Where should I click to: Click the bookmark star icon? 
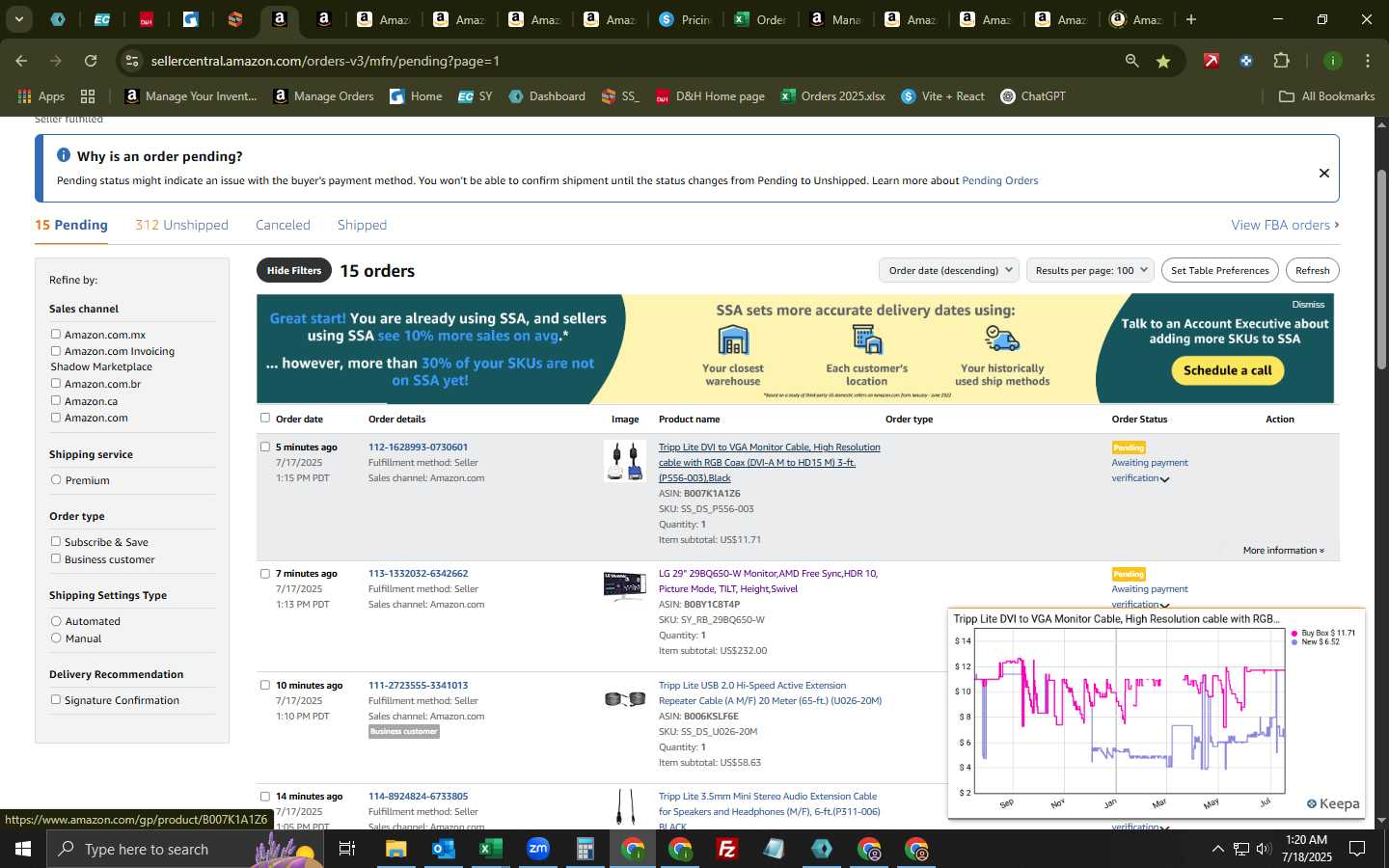(1163, 61)
